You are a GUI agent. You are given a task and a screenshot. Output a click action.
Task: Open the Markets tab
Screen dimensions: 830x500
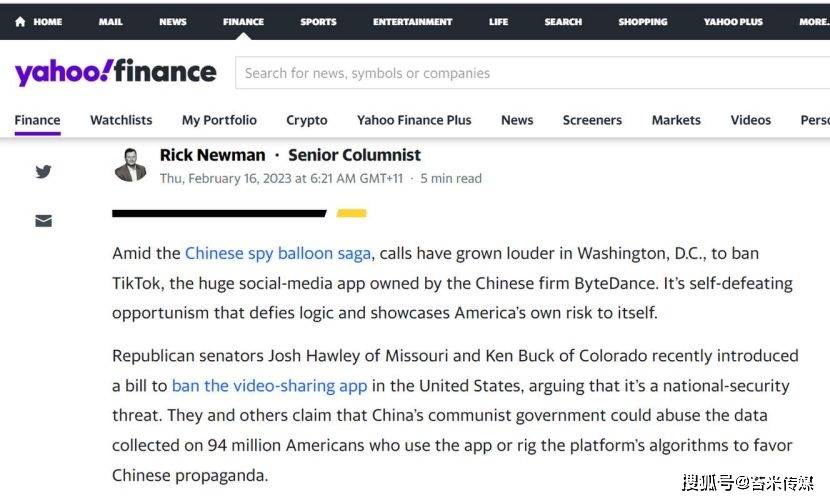pos(676,120)
